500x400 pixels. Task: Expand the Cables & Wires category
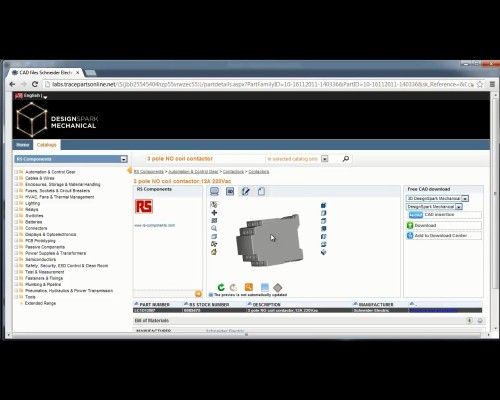16,178
